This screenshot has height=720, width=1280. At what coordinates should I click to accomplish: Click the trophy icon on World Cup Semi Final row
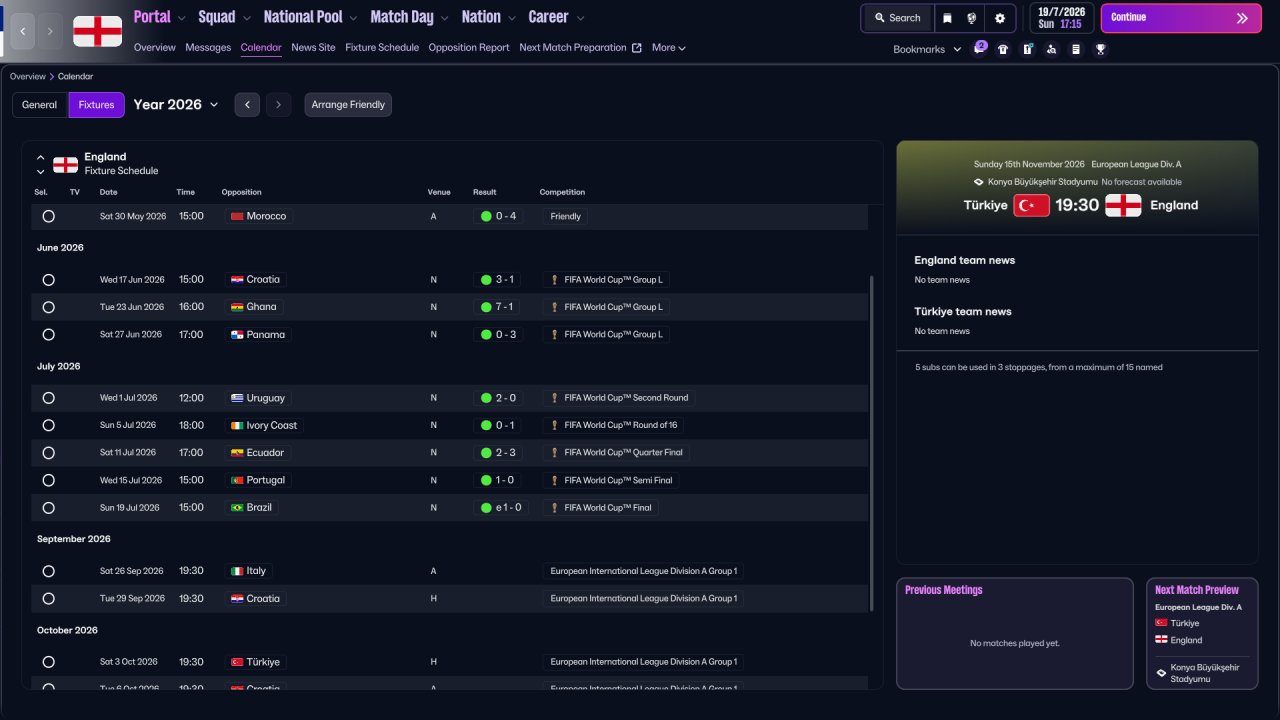(555, 480)
